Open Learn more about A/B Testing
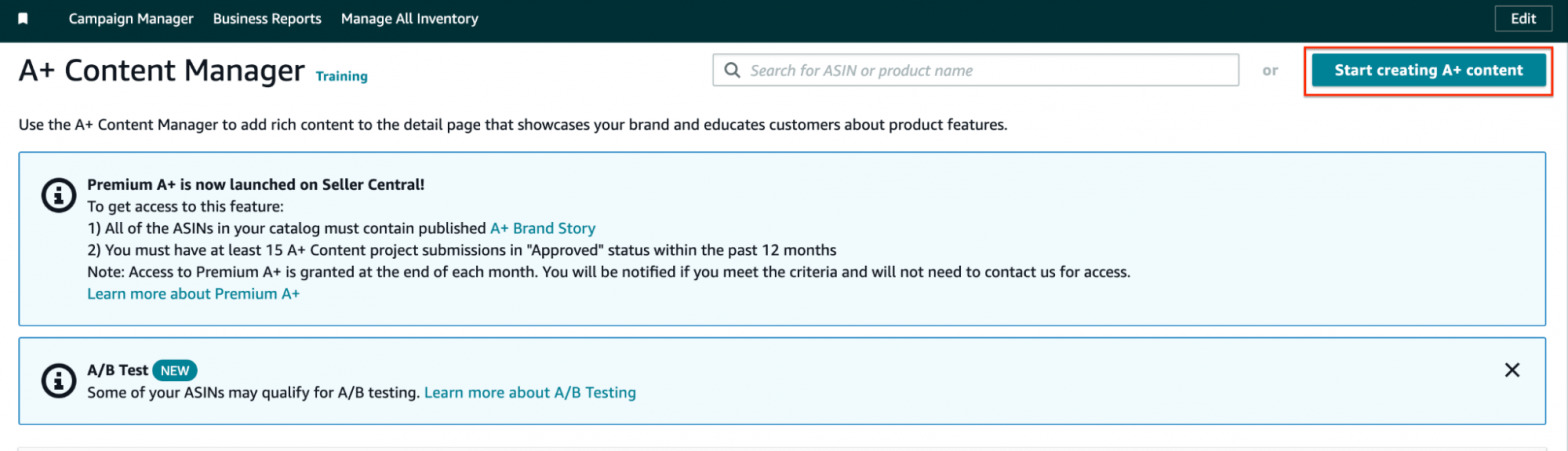This screenshot has width=1568, height=451. [x=530, y=392]
